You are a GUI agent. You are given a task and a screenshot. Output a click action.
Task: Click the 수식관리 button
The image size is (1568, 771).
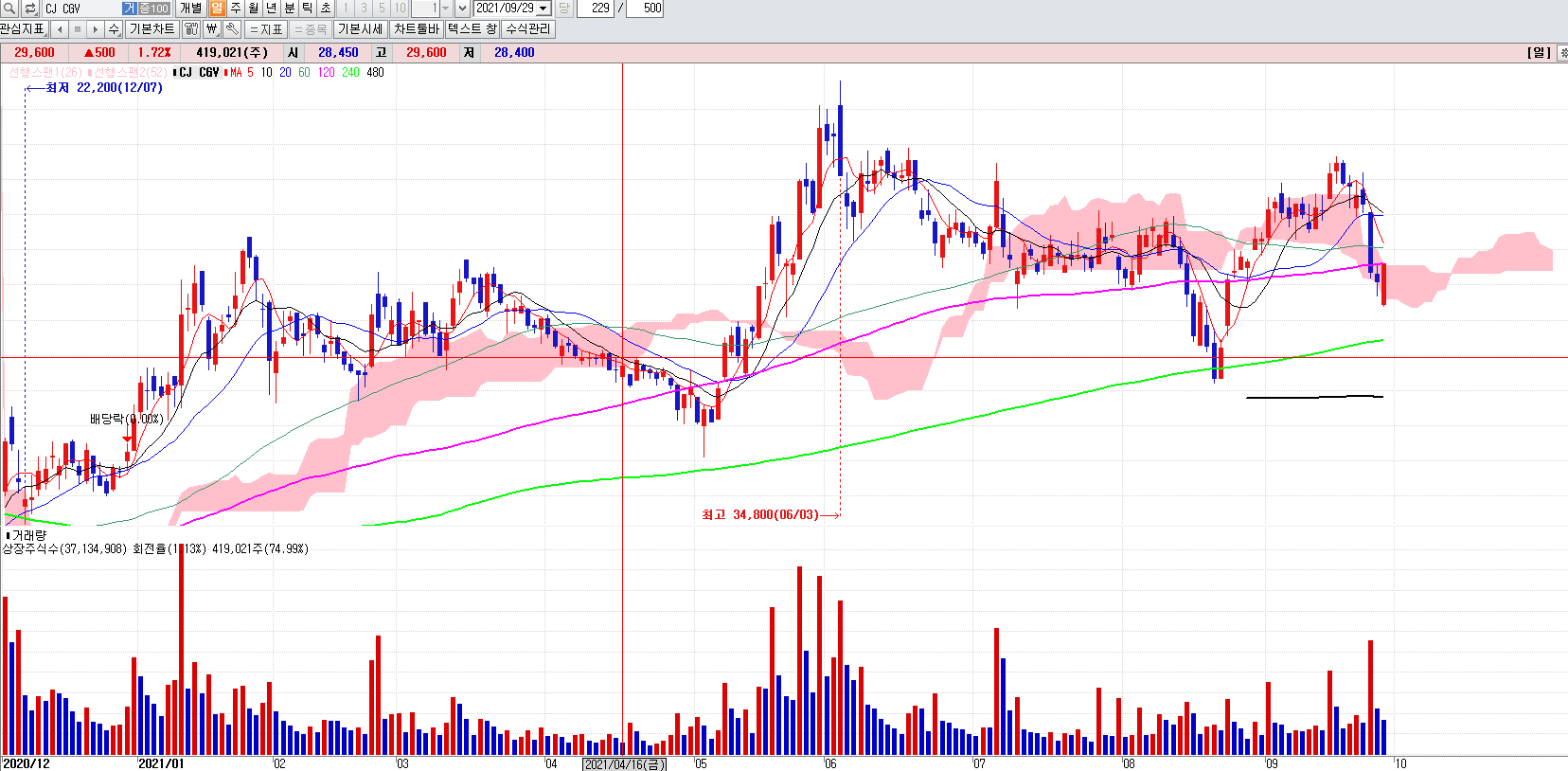(527, 29)
